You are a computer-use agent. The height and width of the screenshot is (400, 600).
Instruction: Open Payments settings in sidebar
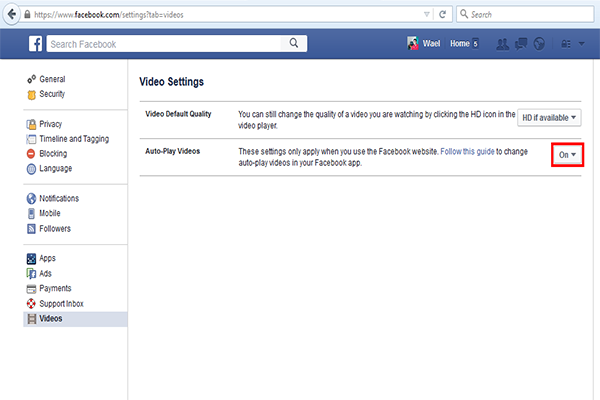tap(55, 288)
